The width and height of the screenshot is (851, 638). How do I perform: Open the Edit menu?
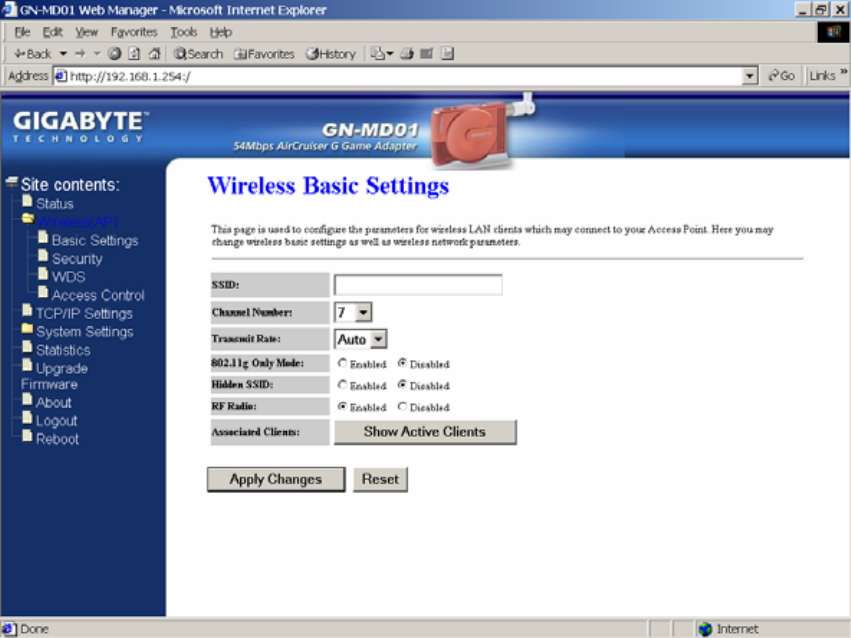(53, 32)
